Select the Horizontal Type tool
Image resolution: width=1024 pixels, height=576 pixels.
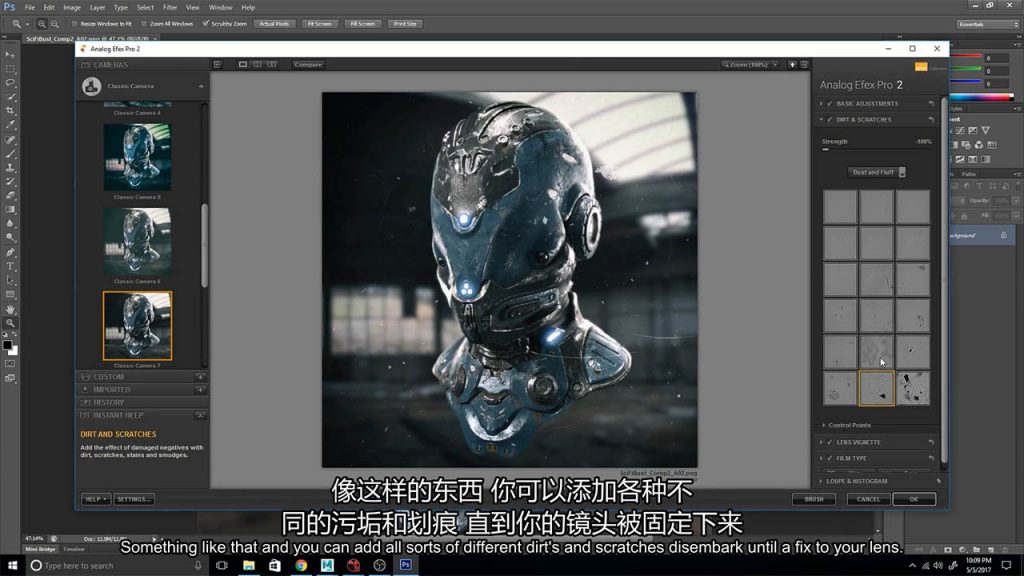10,266
